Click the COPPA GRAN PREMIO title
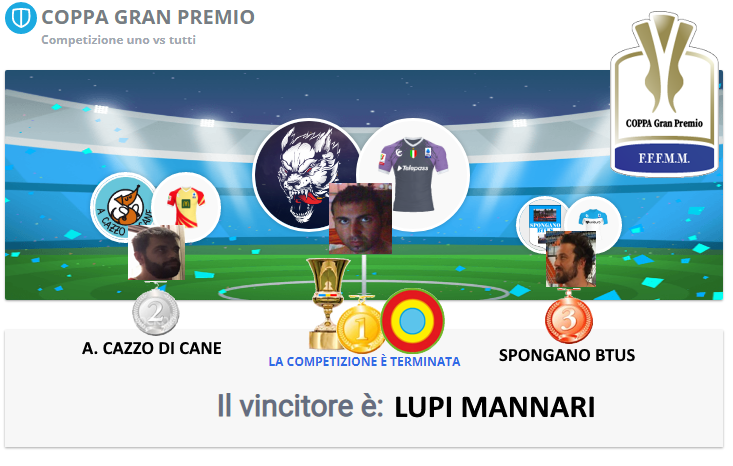733x466 pixels. click(148, 17)
